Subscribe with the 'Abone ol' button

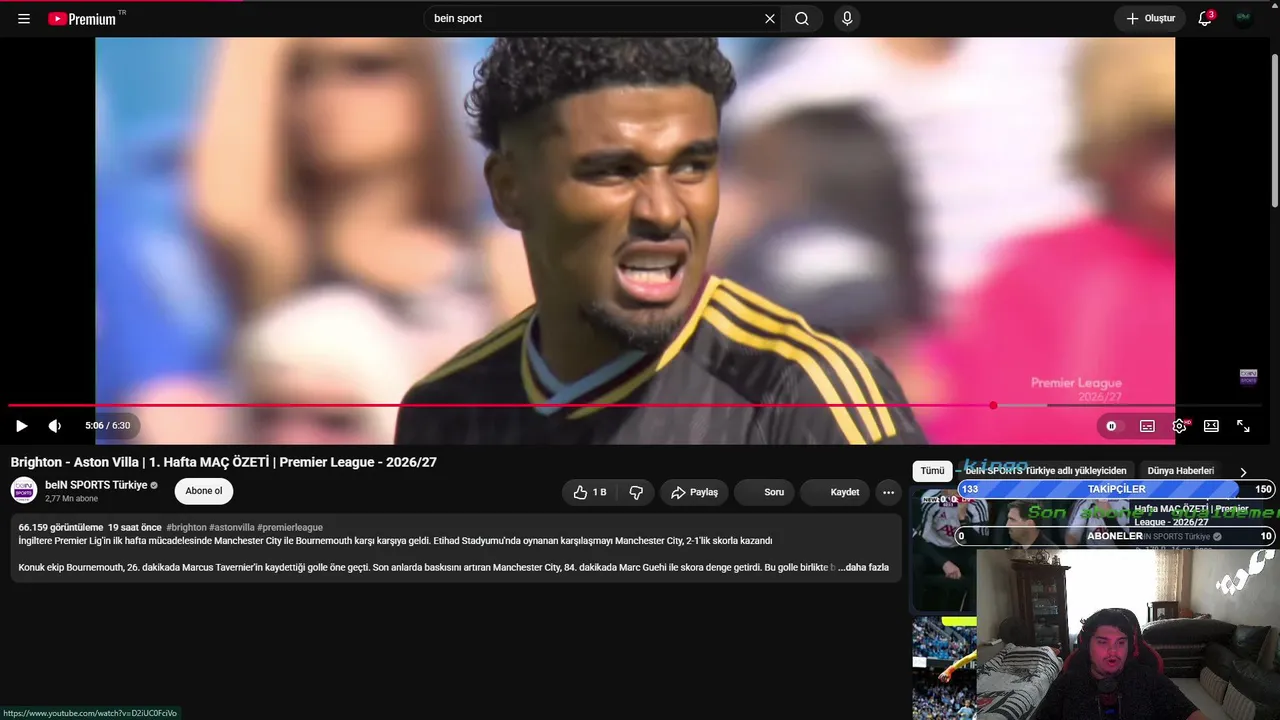(204, 491)
